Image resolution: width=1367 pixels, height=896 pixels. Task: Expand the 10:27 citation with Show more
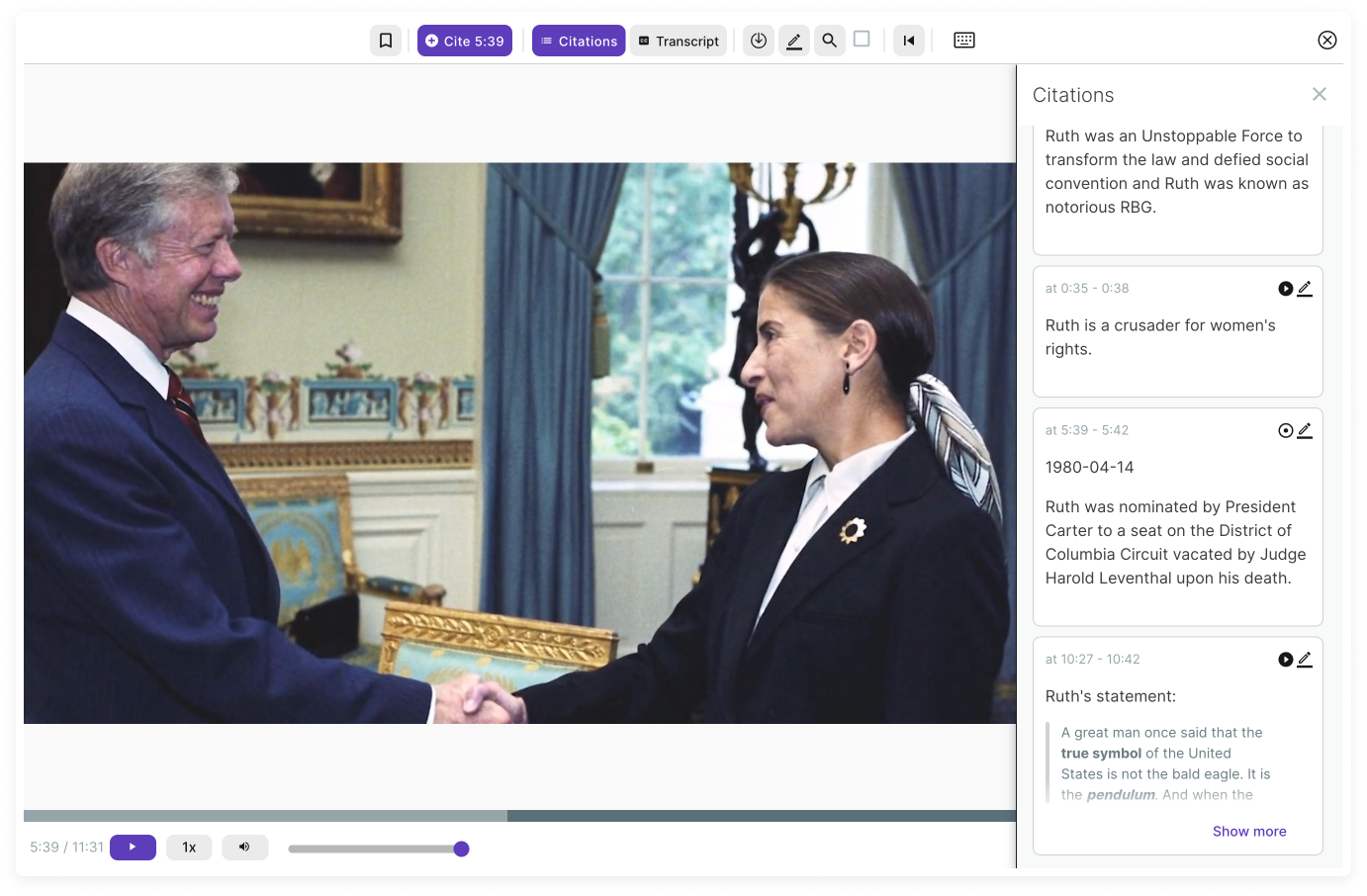click(1249, 831)
